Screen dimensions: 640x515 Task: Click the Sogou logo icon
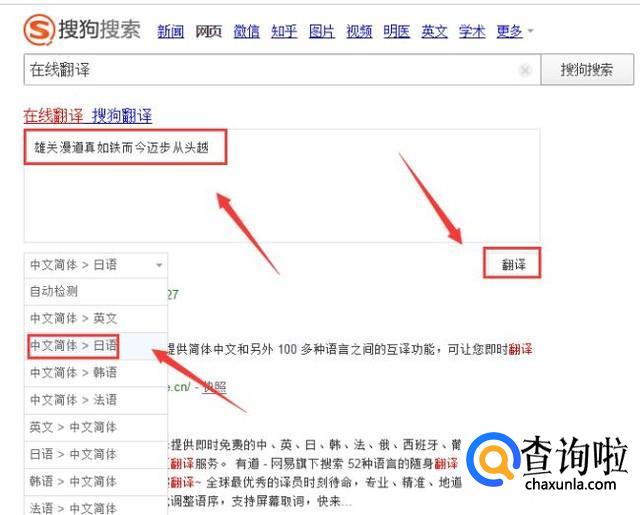[39, 29]
